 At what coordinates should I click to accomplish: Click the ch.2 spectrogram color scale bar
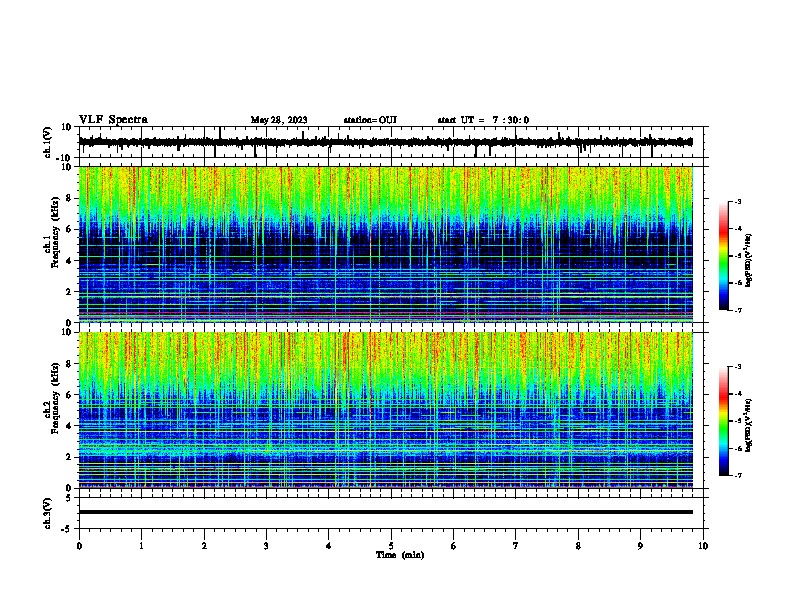pos(724,421)
